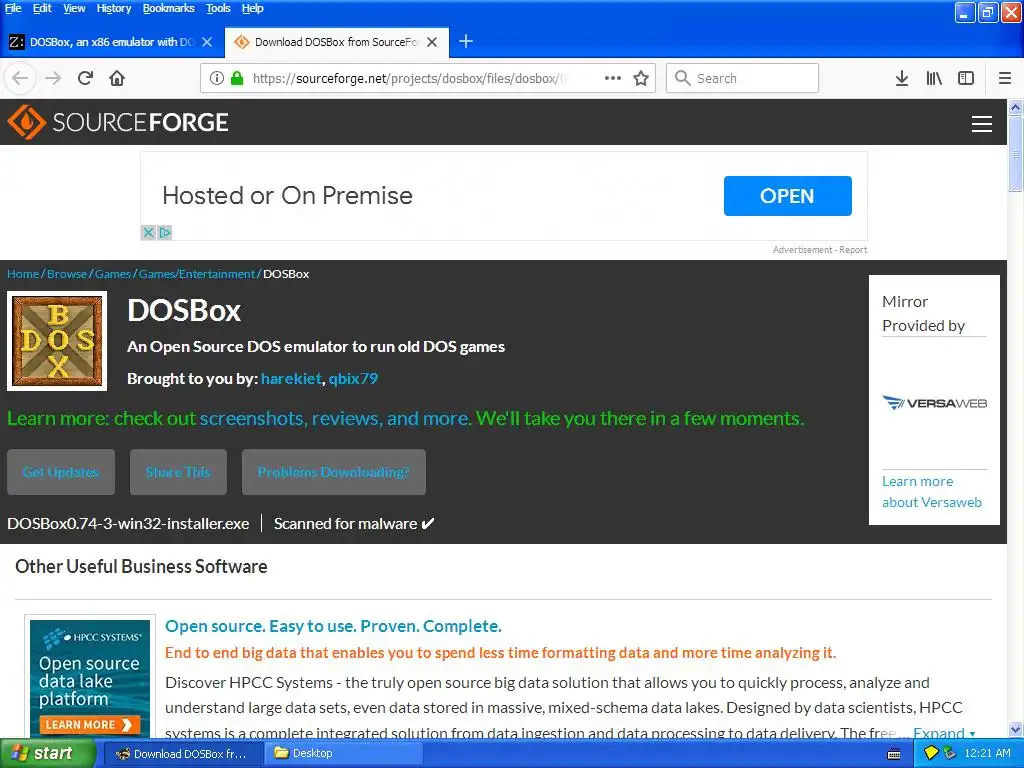Viewport: 1024px width, 768px height.
Task: Go to the browser Home page icon
Action: (x=117, y=78)
